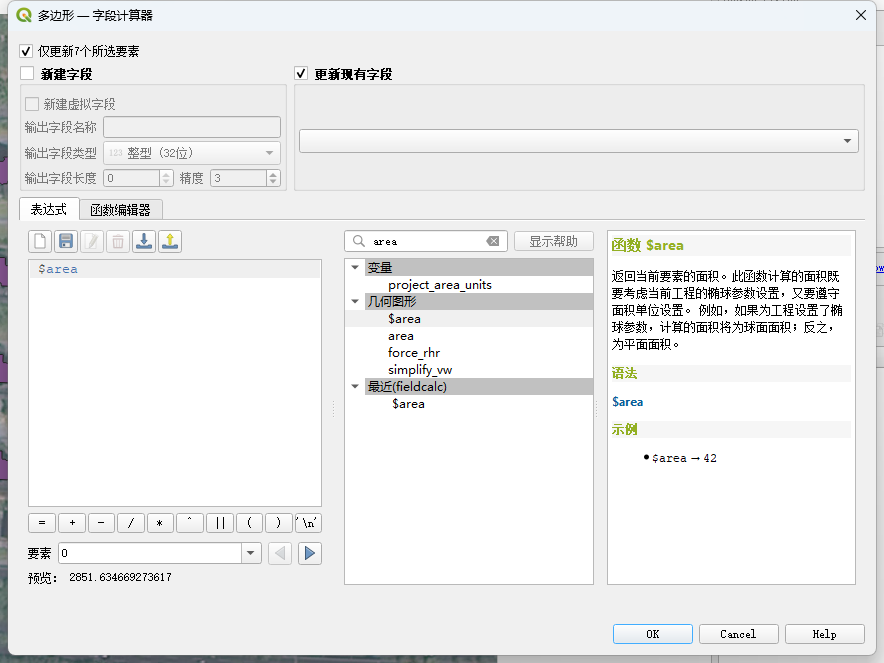This screenshot has width=884, height=663.
Task: Collapse the 几何图形 function group
Action: (355, 301)
